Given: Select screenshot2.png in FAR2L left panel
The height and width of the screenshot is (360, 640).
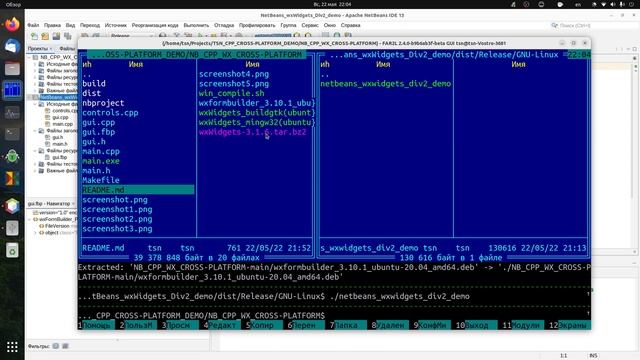Looking at the screenshot, I should pos(117,219).
